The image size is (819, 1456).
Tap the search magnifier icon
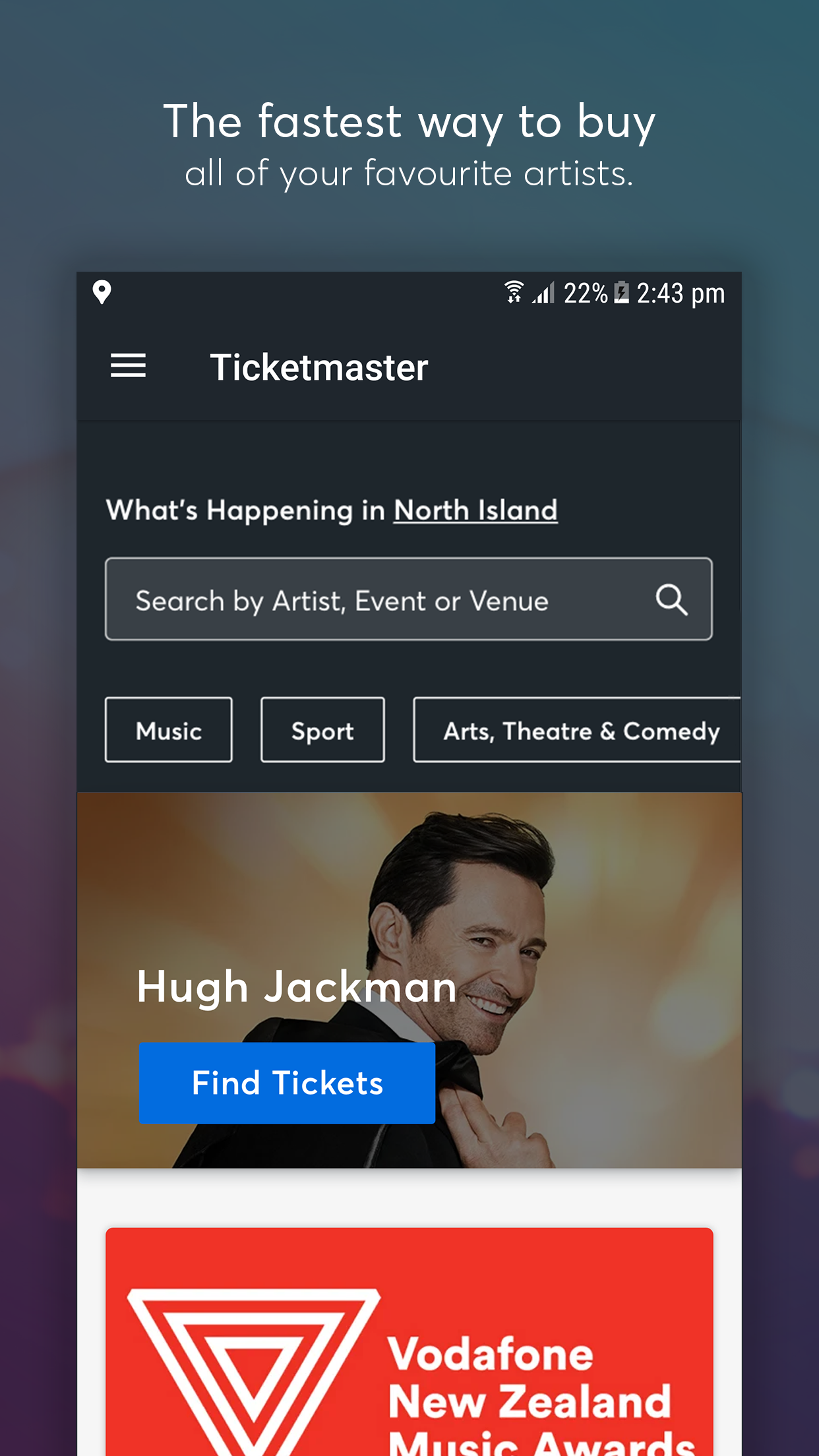[x=671, y=599]
